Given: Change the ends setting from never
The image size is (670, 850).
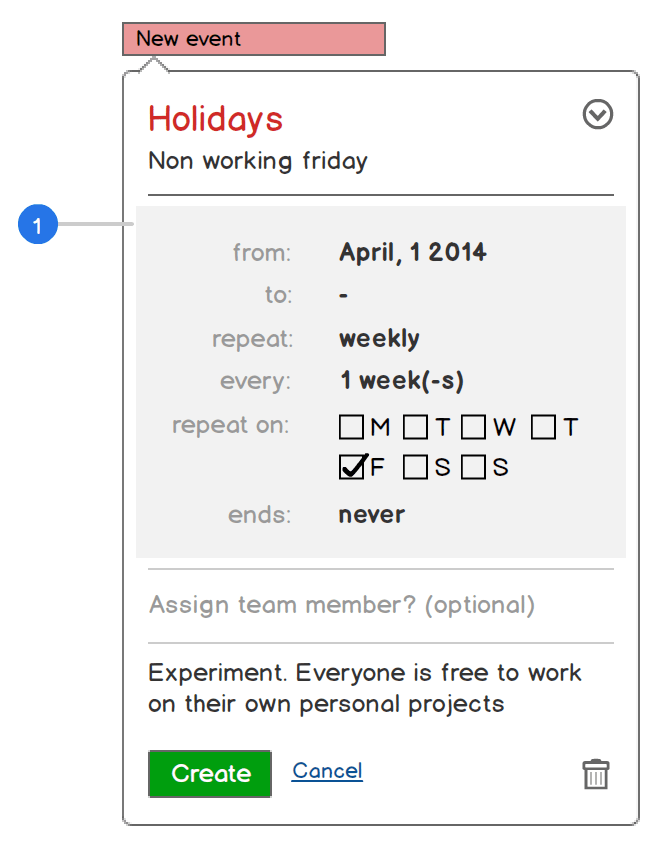Looking at the screenshot, I should (x=370, y=514).
